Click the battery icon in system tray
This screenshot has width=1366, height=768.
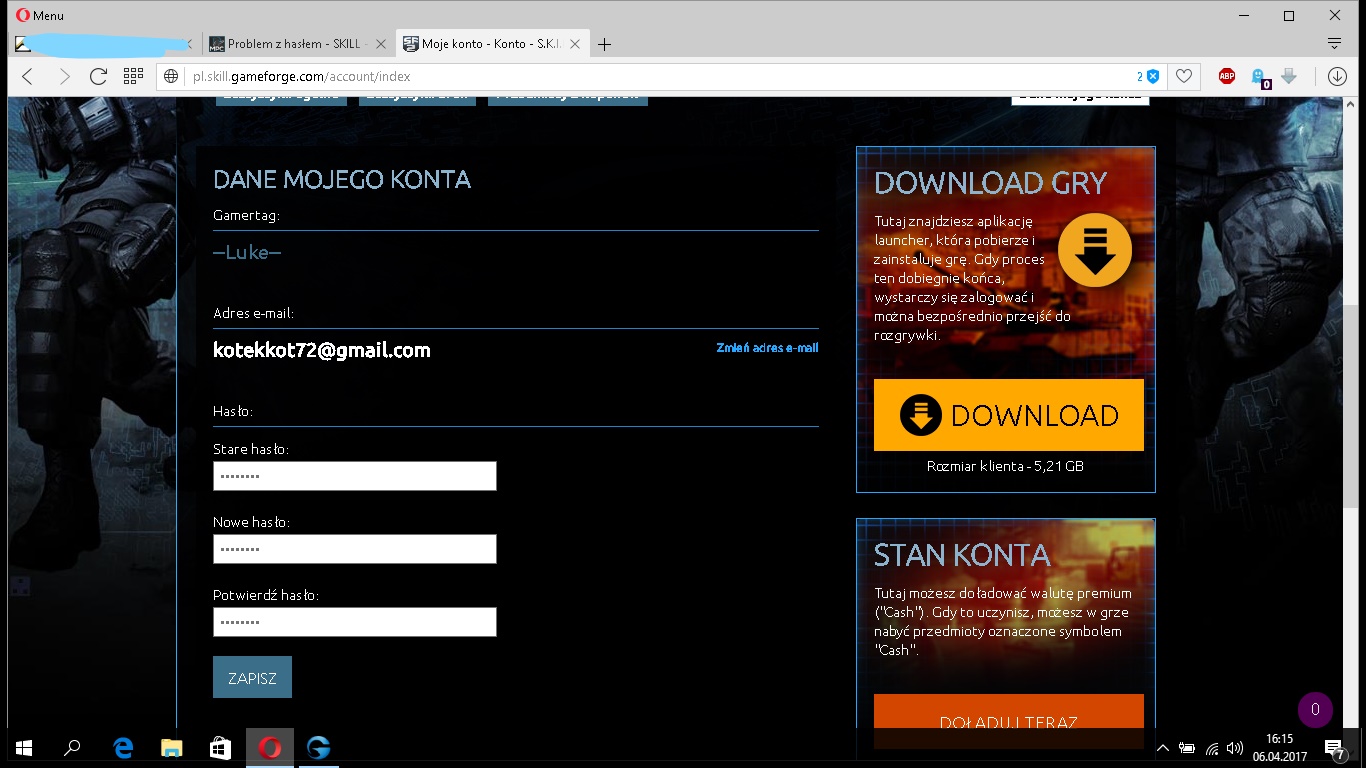[1187, 748]
